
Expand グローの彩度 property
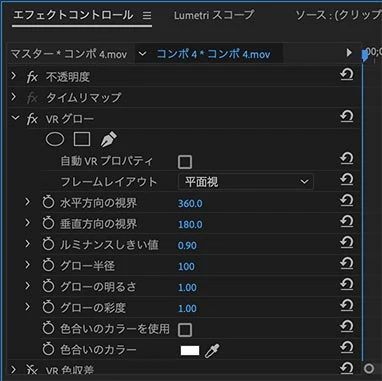pyautogui.click(x=27, y=307)
